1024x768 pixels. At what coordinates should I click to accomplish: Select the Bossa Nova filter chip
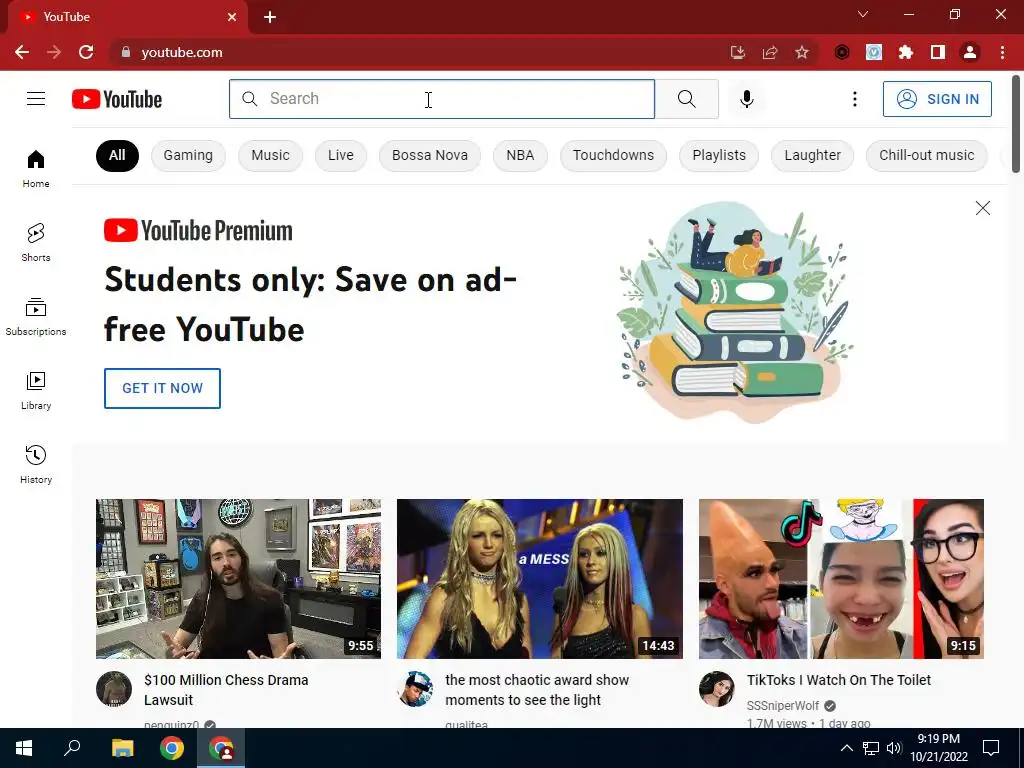point(430,155)
